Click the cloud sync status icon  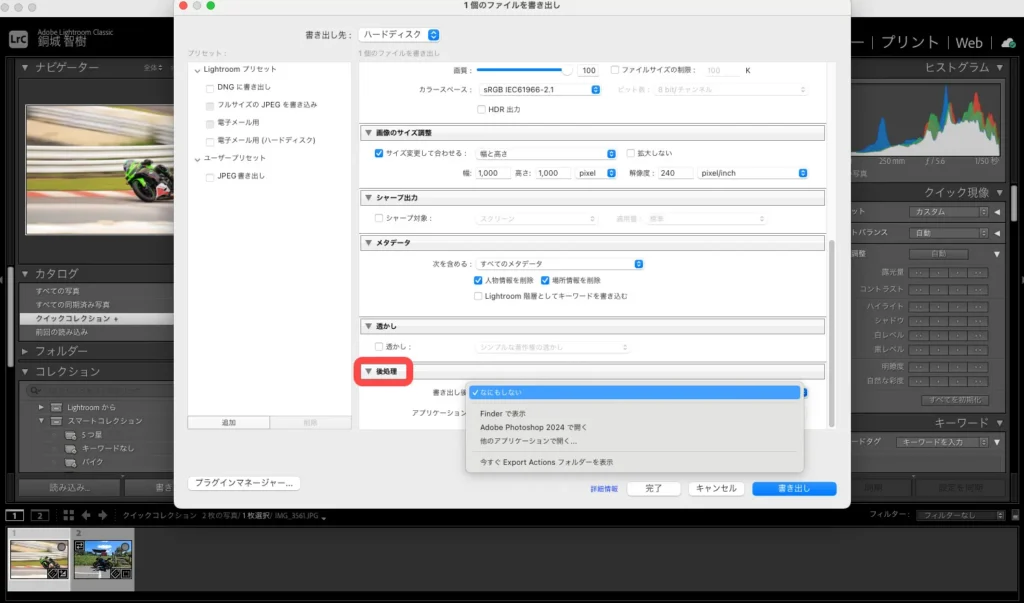pos(1006,43)
